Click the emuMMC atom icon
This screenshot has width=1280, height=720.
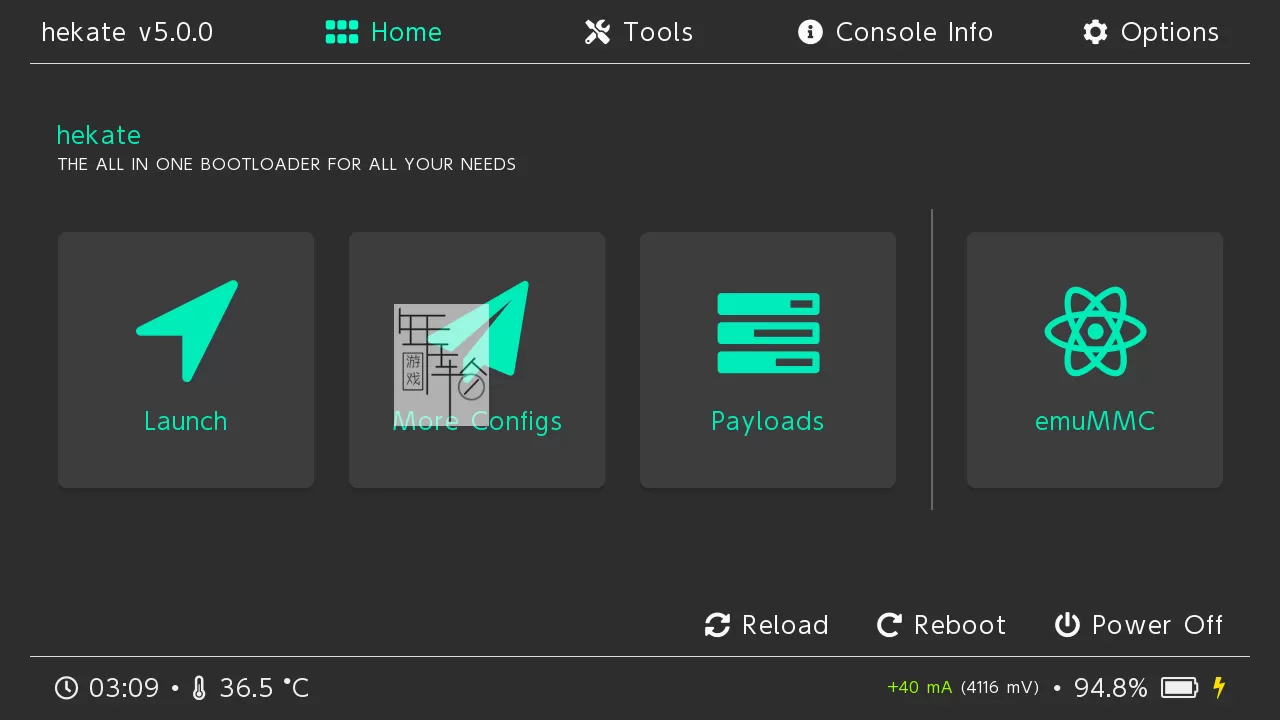coord(1095,331)
